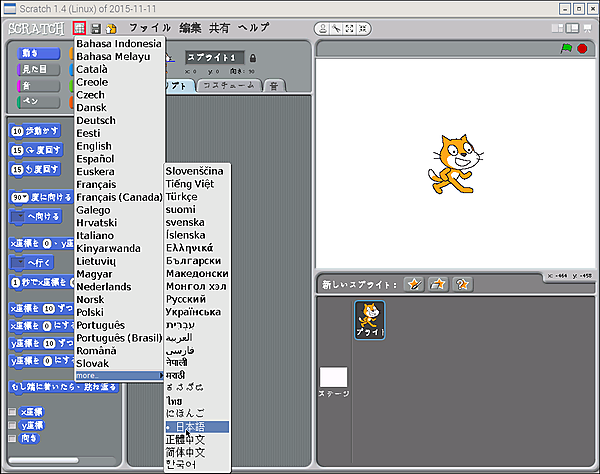Image resolution: width=600 pixels, height=474 pixels.
Task: Check the 向き reporter checkbox
Action: pos(12,437)
